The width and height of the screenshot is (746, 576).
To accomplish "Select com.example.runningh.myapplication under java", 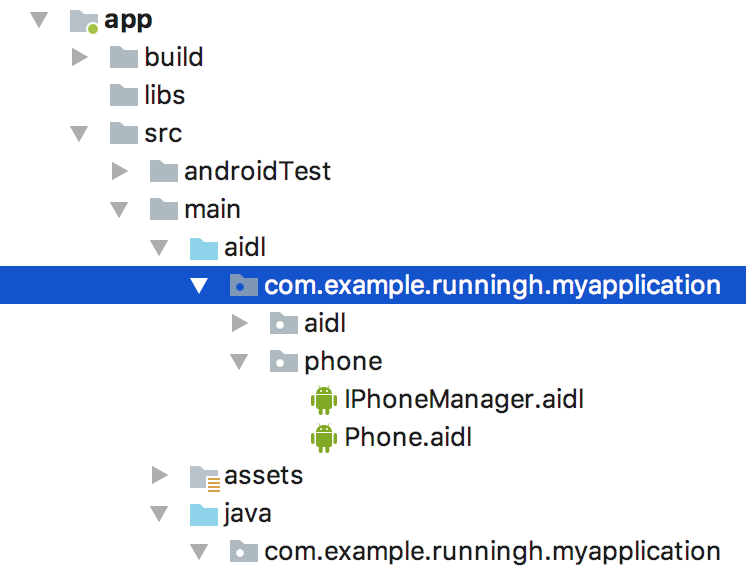I will pos(492,552).
